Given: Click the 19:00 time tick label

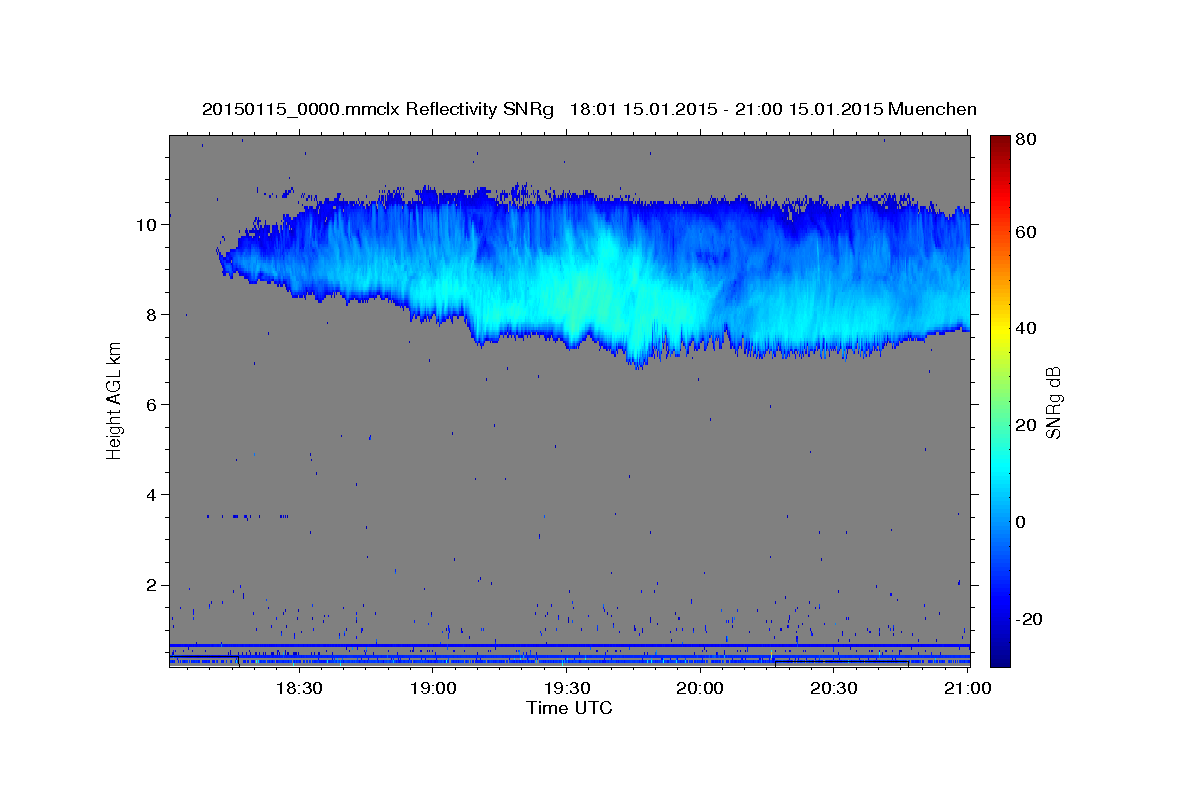Looking at the screenshot, I should click(433, 688).
